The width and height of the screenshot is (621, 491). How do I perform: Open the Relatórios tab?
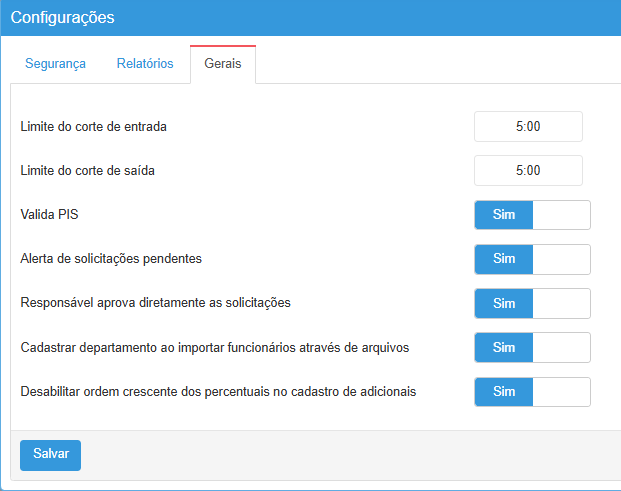pos(145,64)
